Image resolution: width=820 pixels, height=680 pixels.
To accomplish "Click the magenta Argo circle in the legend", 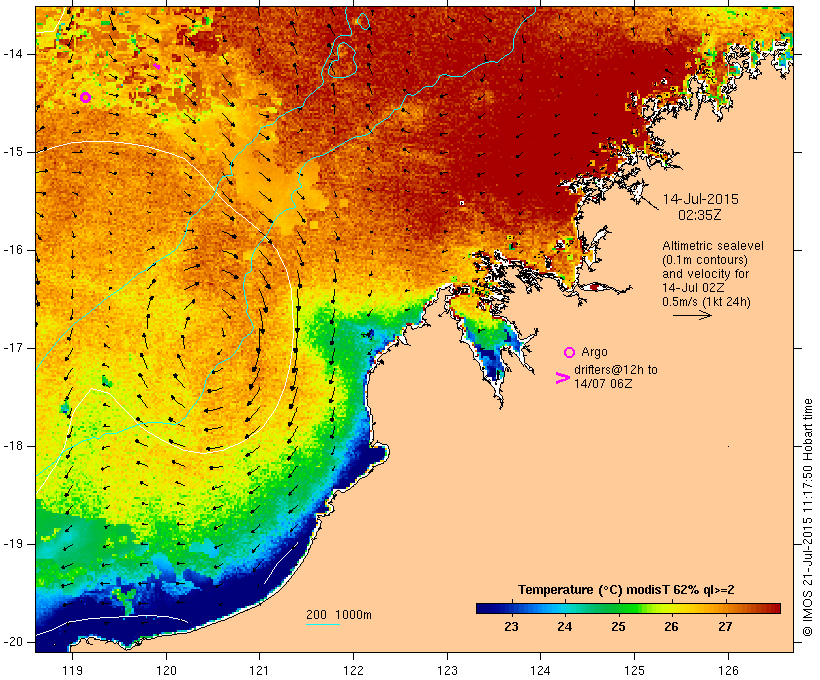I will point(570,352).
